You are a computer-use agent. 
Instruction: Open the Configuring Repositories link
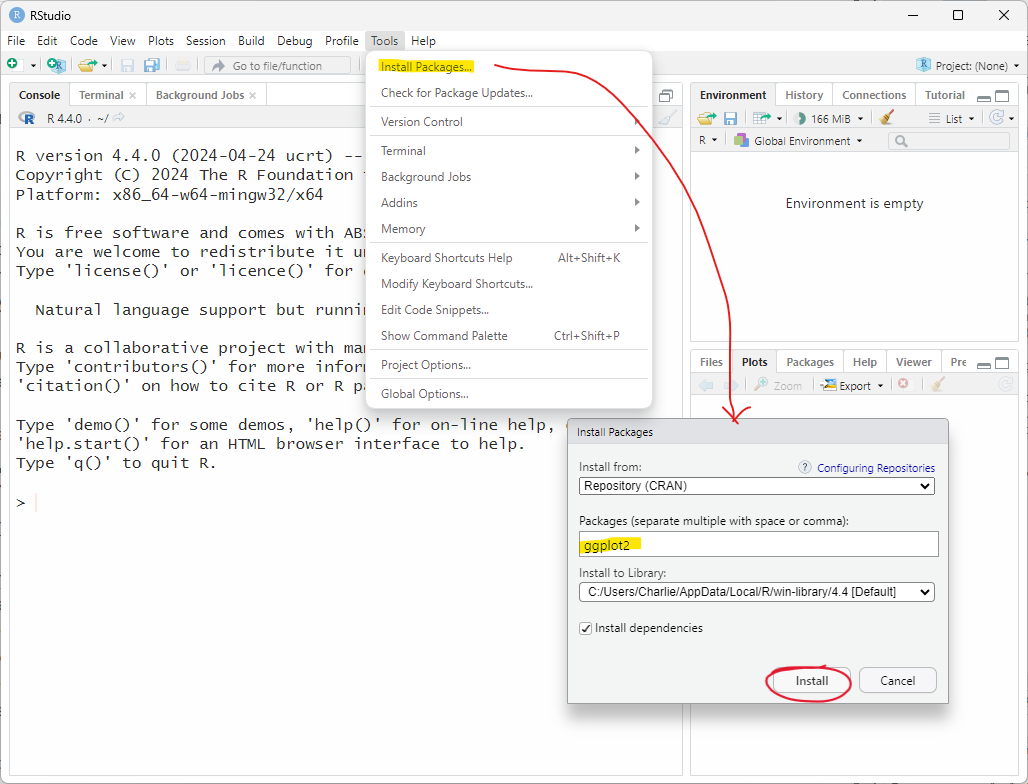click(x=875, y=468)
